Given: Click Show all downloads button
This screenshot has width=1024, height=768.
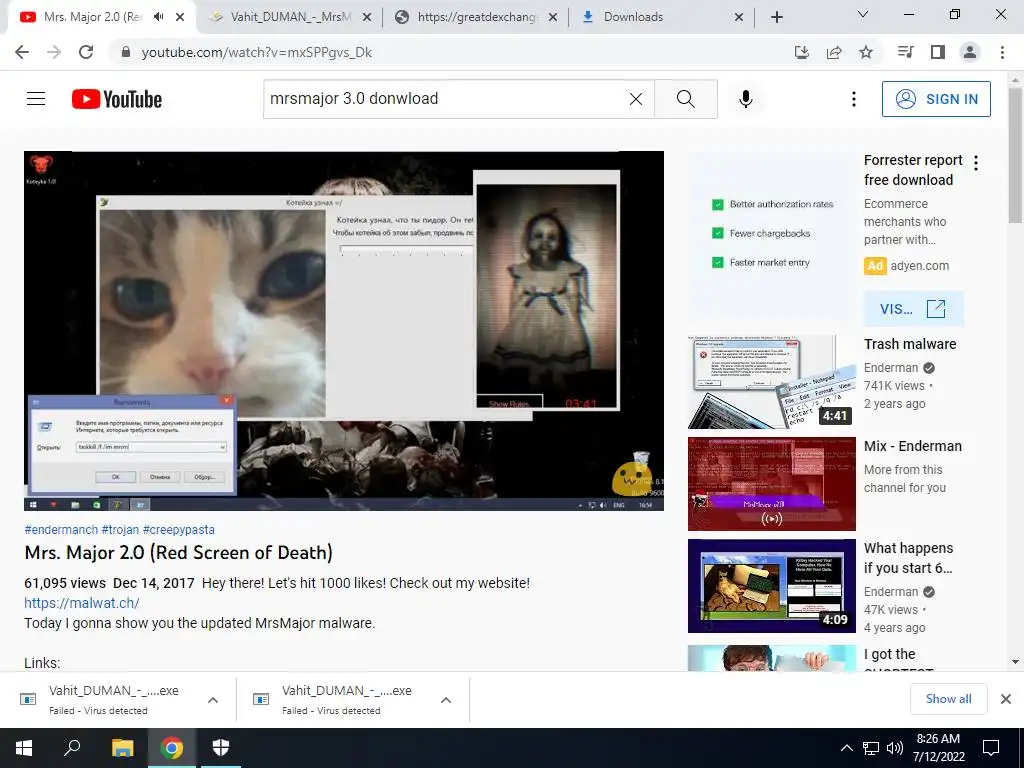Looking at the screenshot, I should [x=948, y=699].
